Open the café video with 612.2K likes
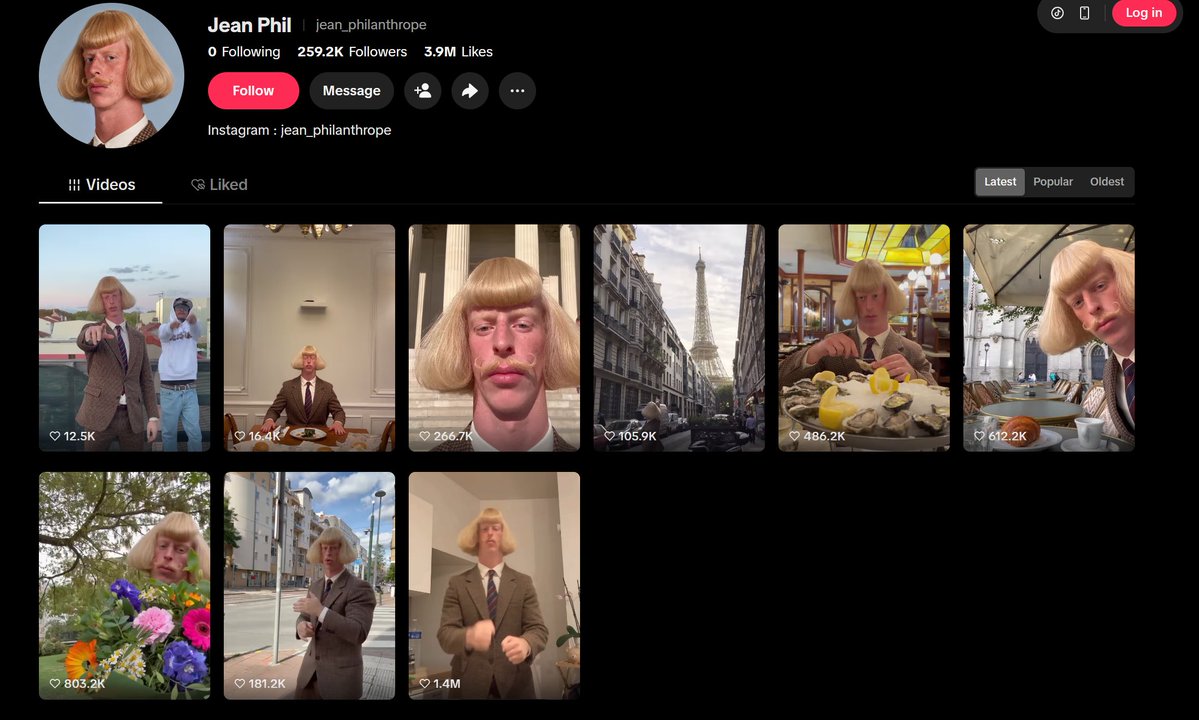The image size is (1199, 720). (1049, 338)
